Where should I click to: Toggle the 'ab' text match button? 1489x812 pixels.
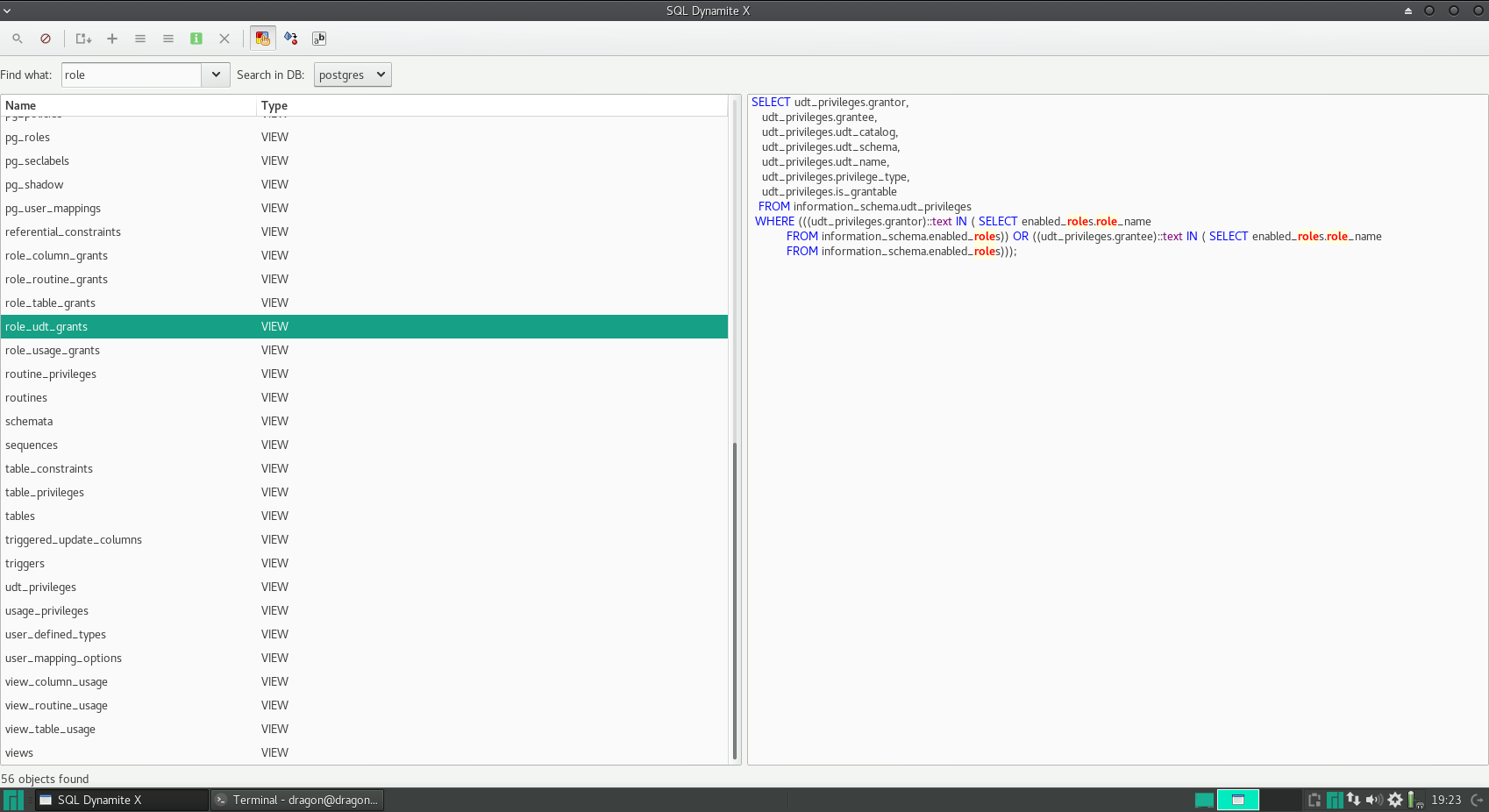(319, 39)
